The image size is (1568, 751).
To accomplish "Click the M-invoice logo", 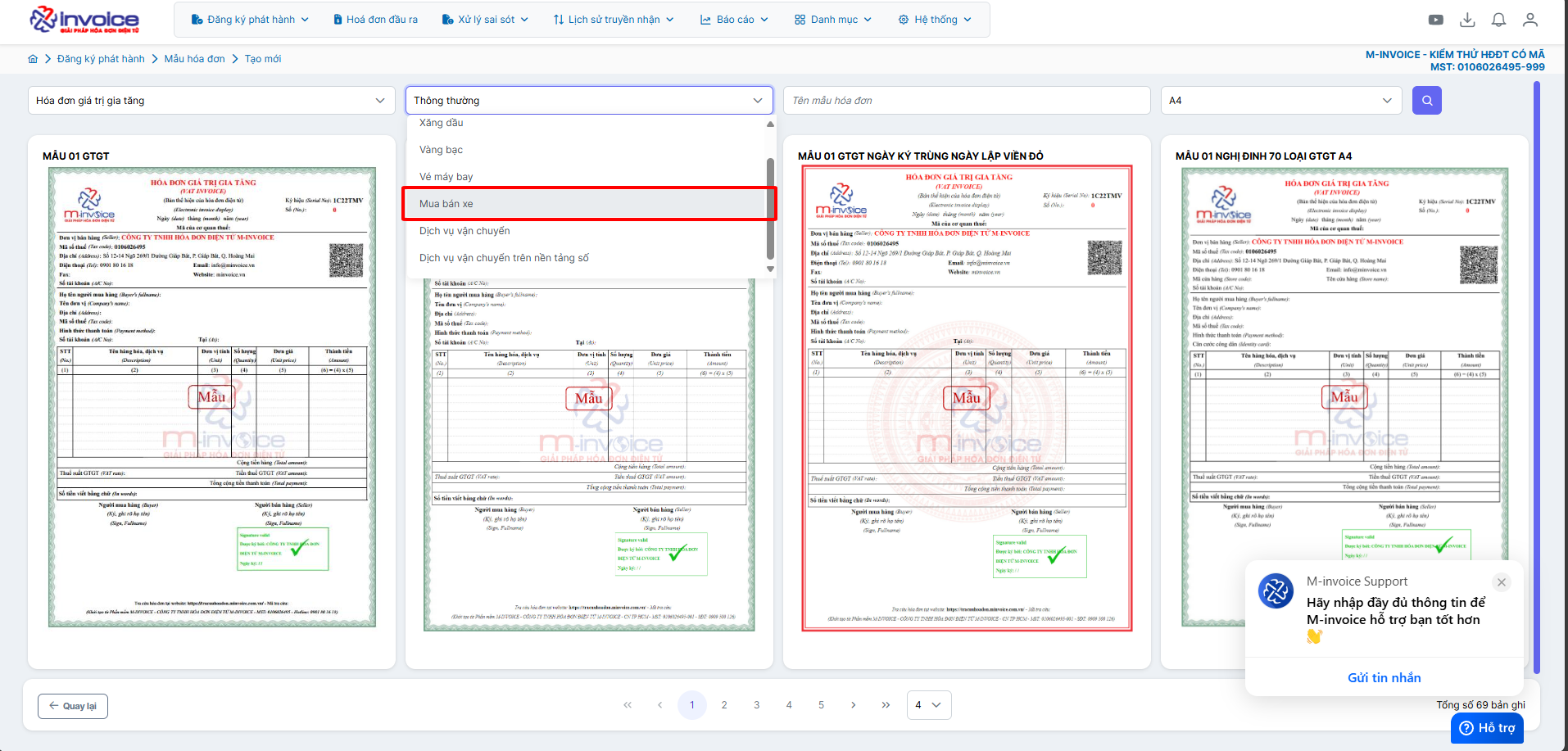I will 84,20.
